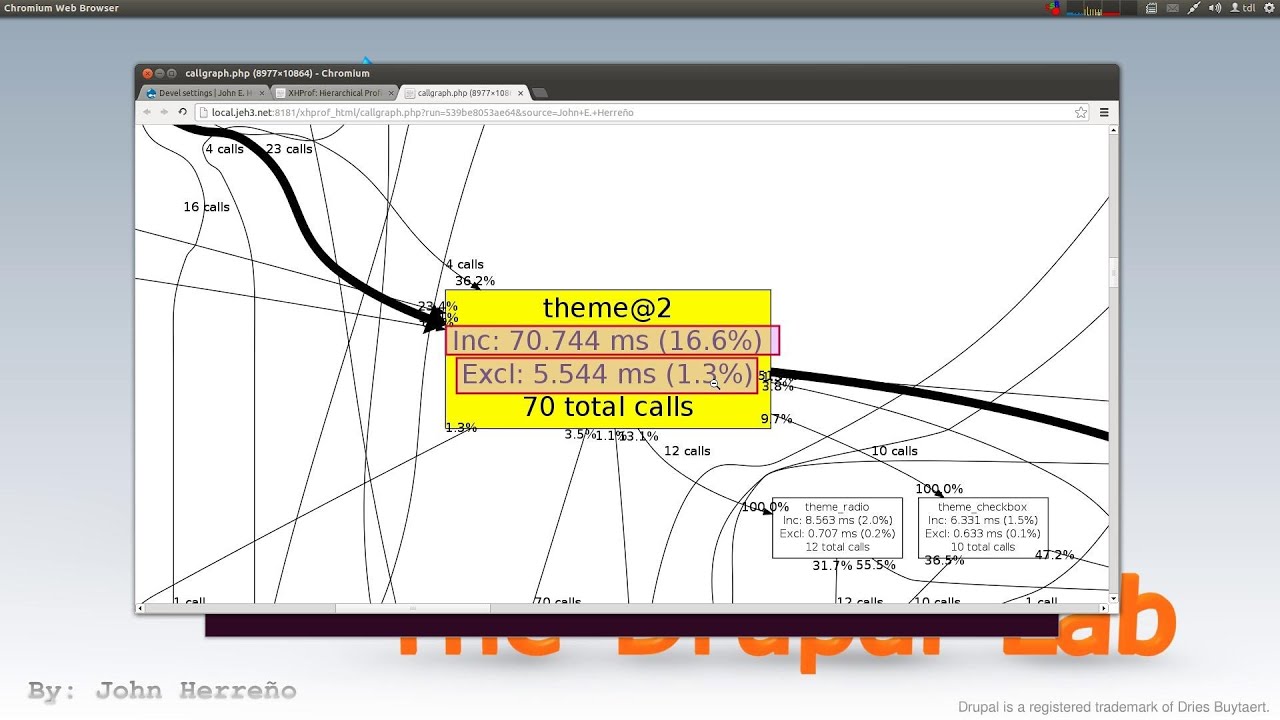Select the callgraph.php tab

coord(463,93)
